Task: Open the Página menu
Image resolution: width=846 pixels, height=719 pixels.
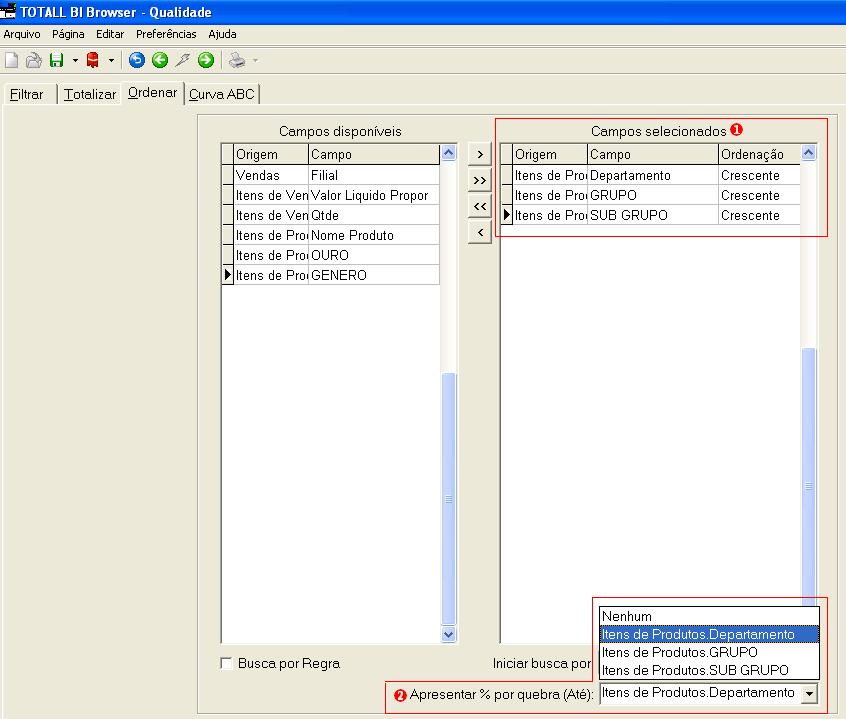Action: coord(68,34)
